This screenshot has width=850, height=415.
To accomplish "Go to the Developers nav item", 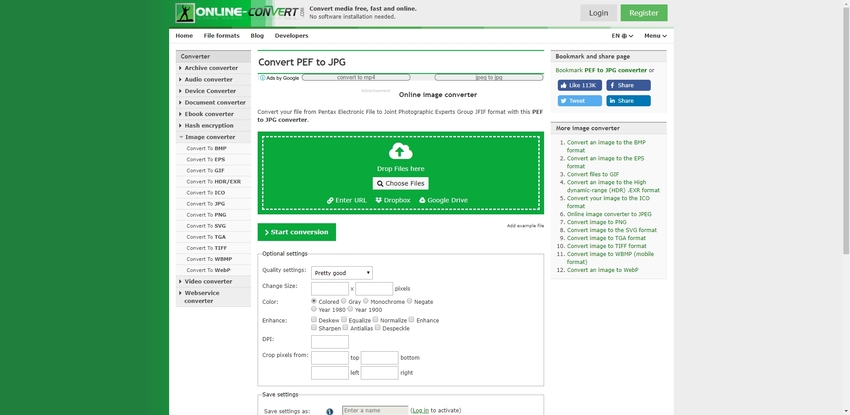I will point(291,35).
